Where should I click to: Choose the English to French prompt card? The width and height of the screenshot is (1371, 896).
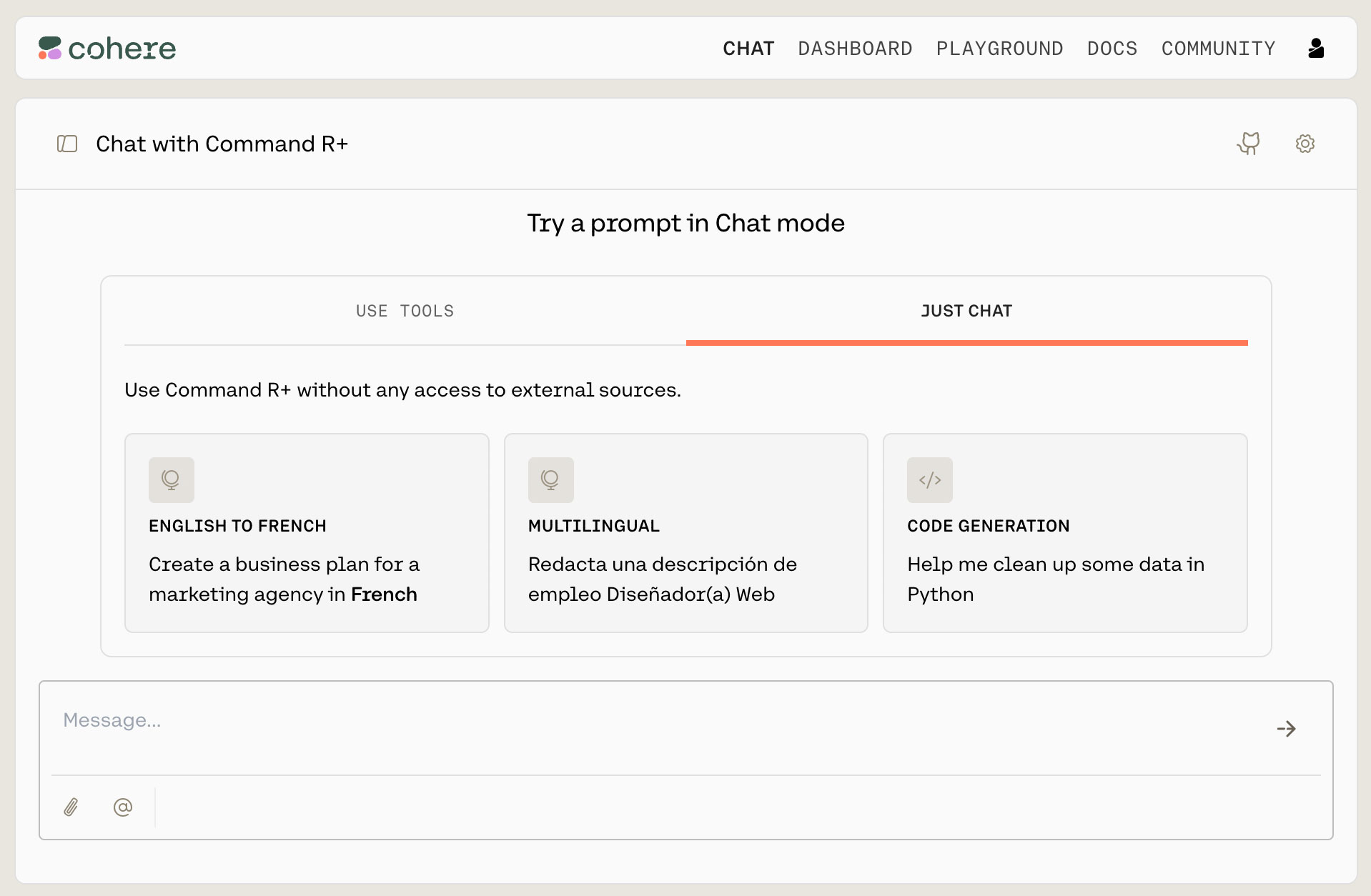(x=307, y=533)
